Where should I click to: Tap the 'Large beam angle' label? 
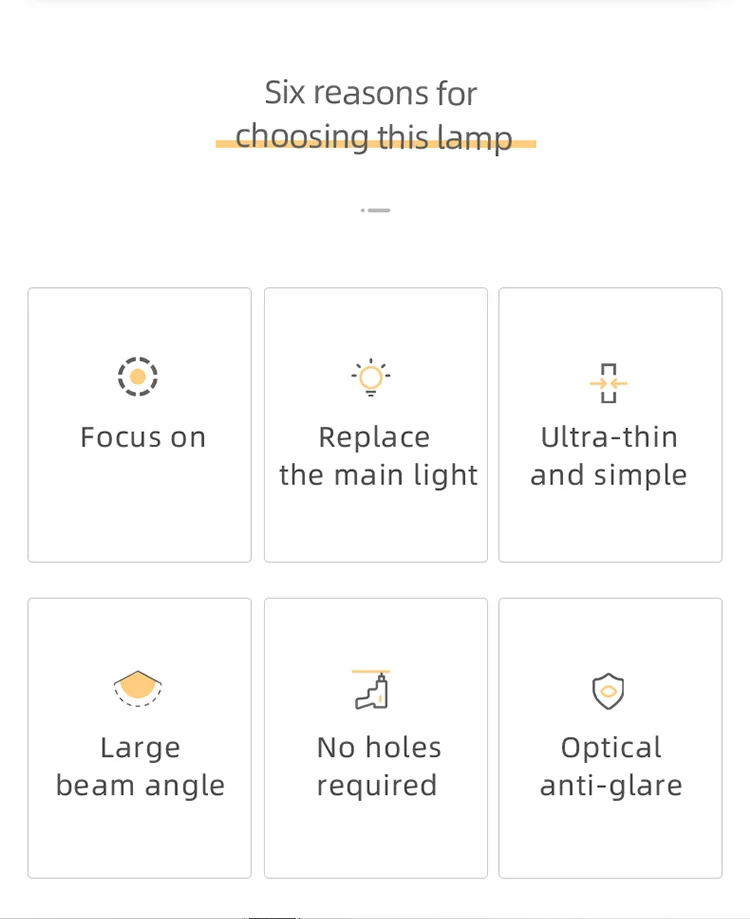[x=140, y=766]
